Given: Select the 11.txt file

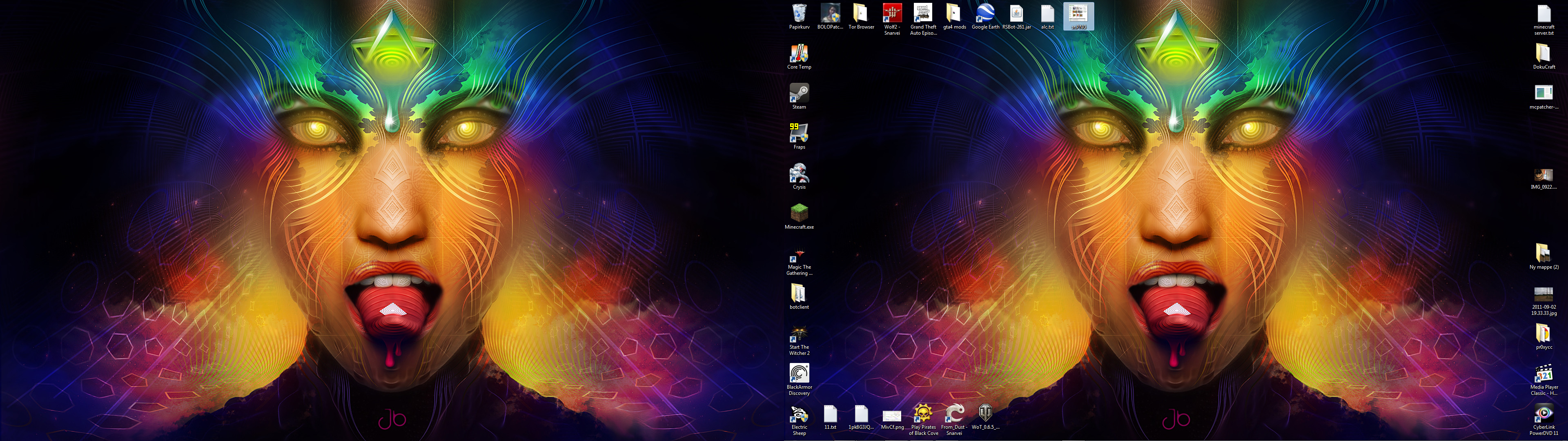Looking at the screenshot, I should (830, 417).
